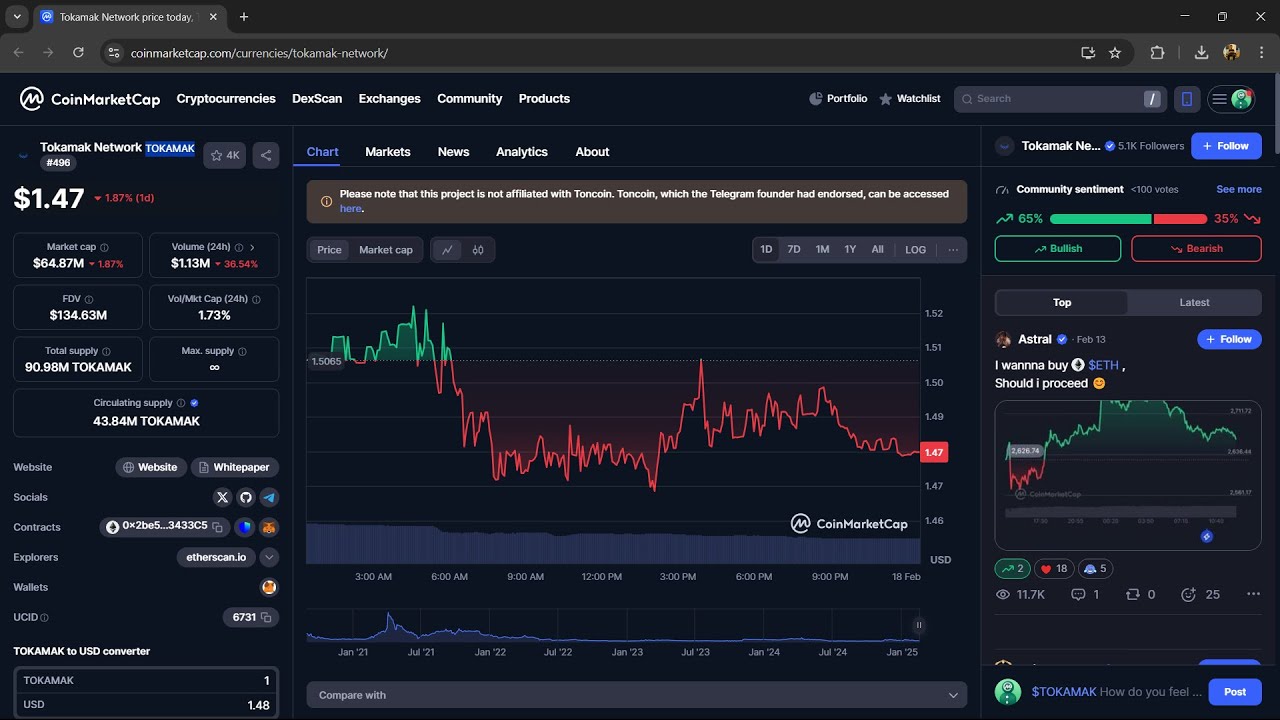Click bookmark this tab star icon
The height and width of the screenshot is (720, 1280).
pos(1115,53)
